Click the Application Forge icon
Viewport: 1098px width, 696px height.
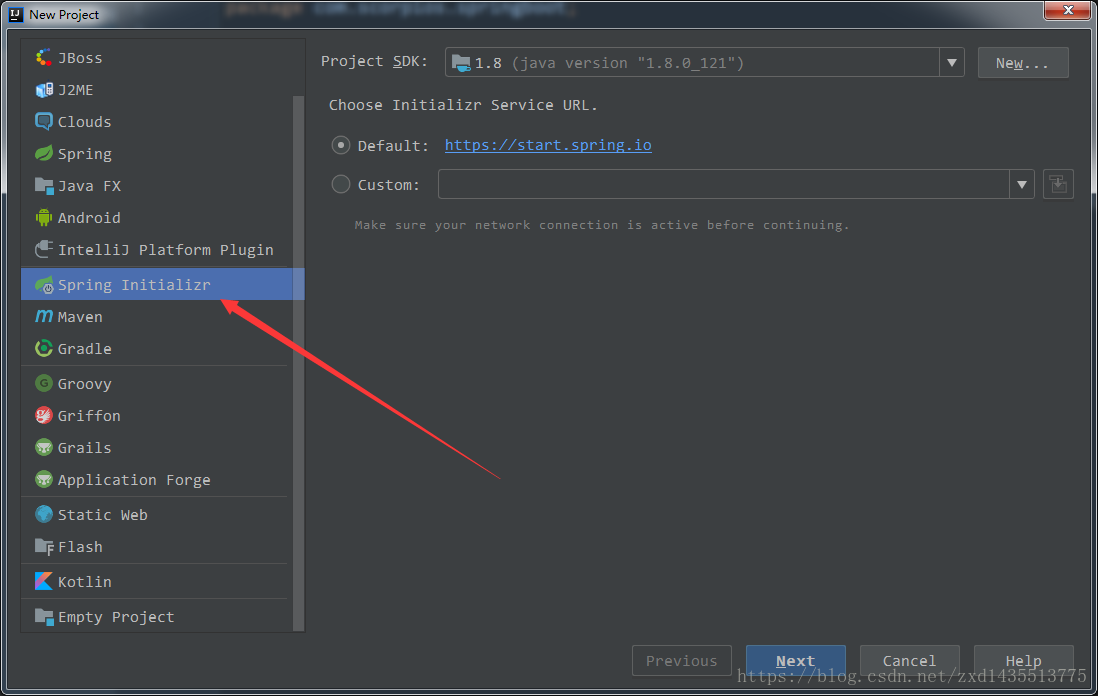coord(43,479)
